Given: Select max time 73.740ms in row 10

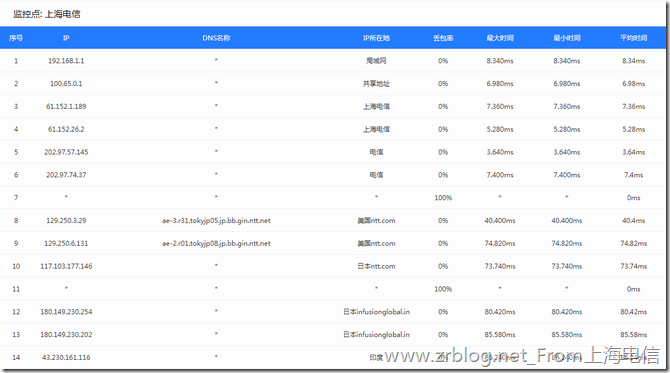Looking at the screenshot, I should pos(500,266).
